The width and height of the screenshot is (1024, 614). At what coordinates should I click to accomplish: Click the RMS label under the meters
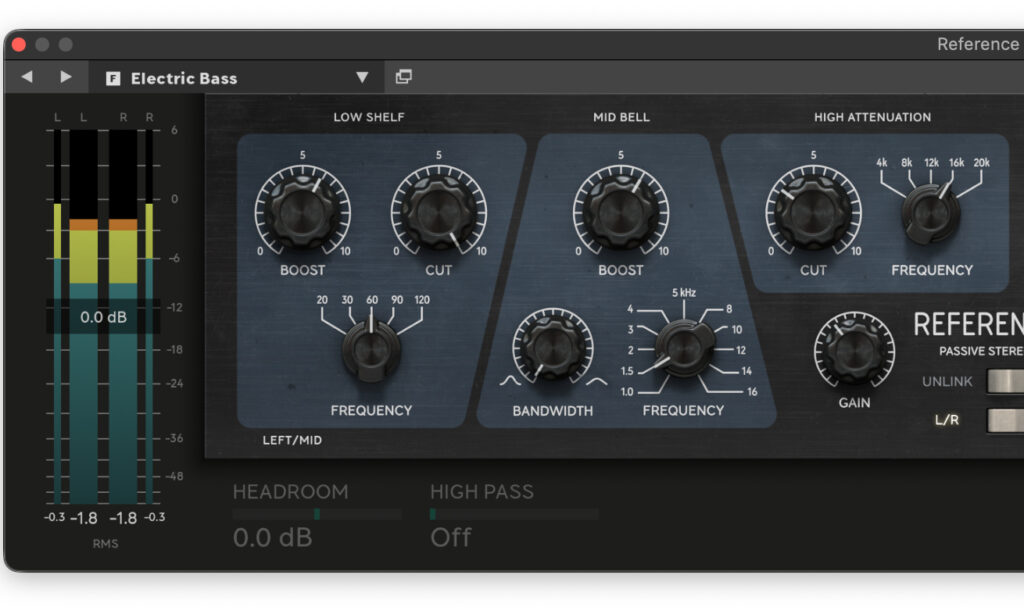pos(105,543)
